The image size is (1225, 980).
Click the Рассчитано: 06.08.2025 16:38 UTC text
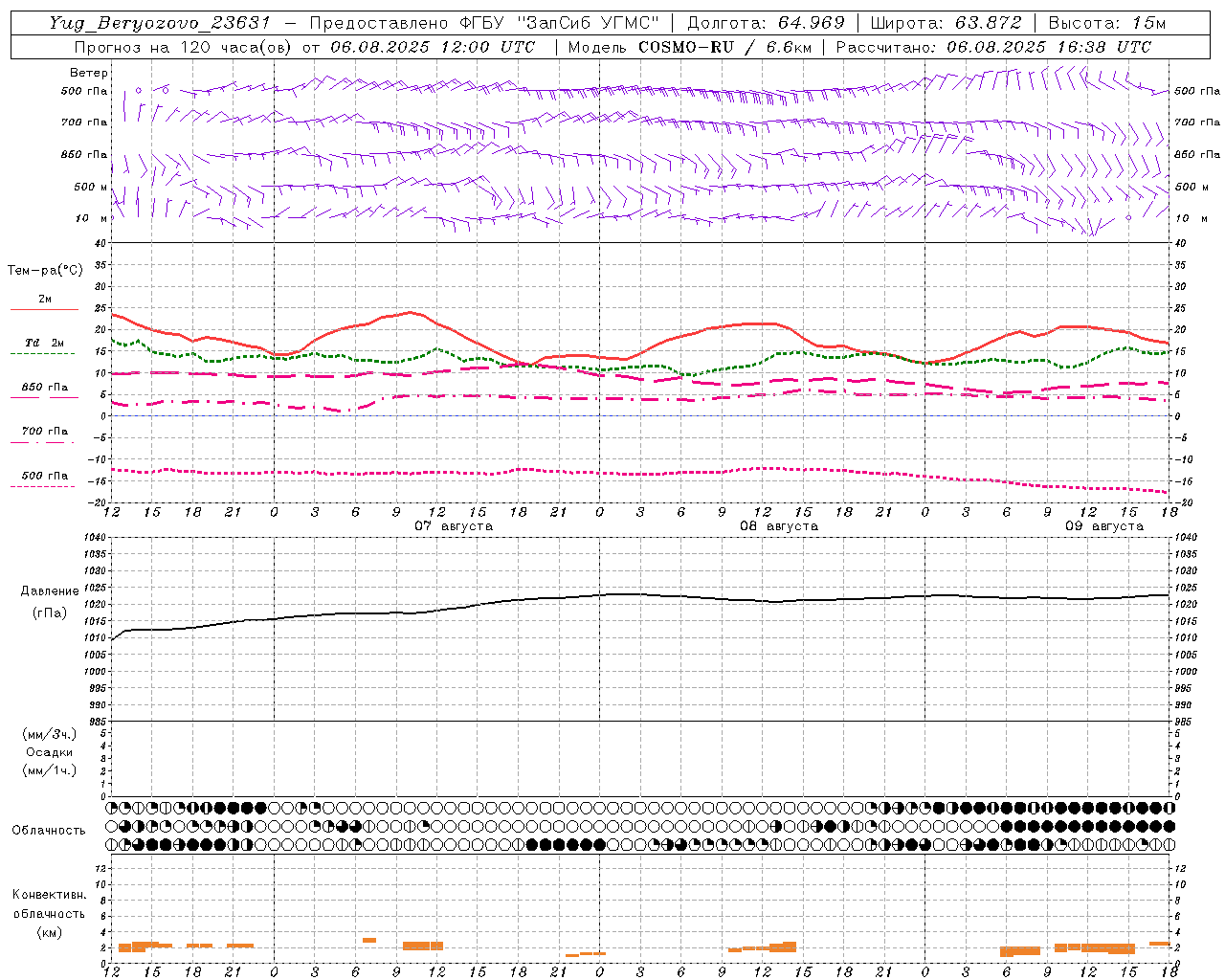(993, 47)
